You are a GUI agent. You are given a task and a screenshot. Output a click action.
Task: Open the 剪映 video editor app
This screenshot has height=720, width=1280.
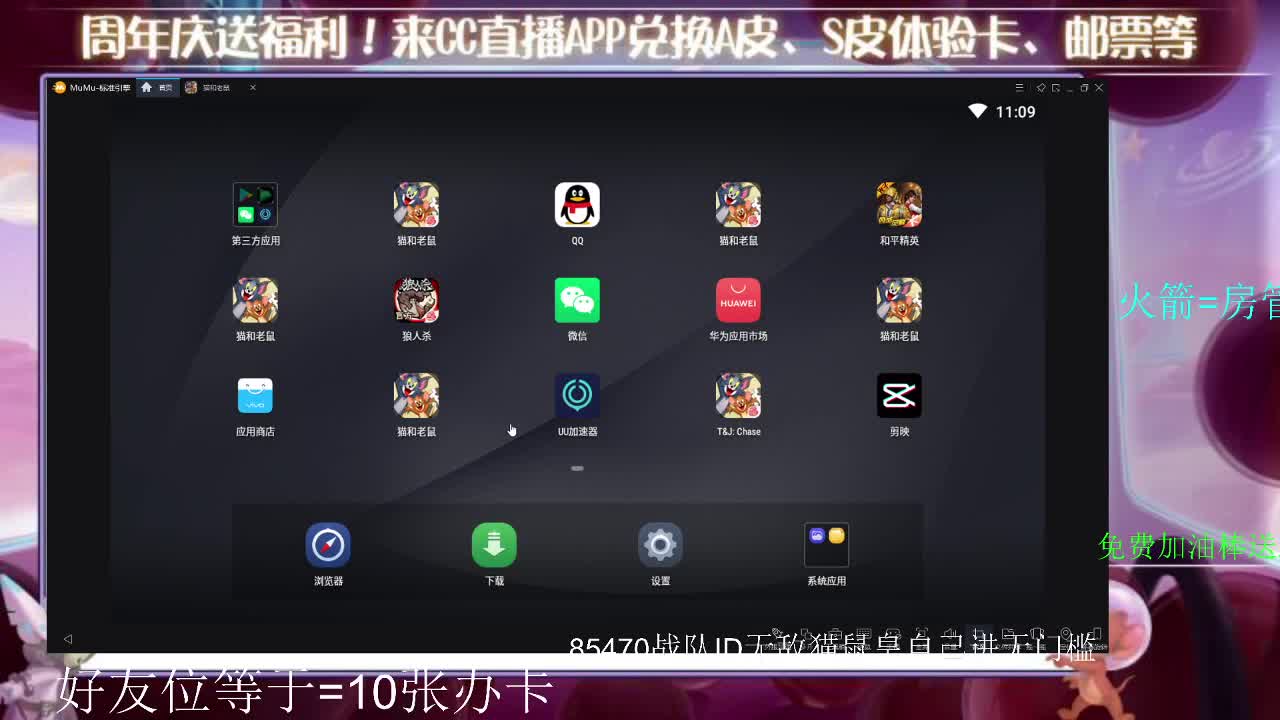[899, 396]
